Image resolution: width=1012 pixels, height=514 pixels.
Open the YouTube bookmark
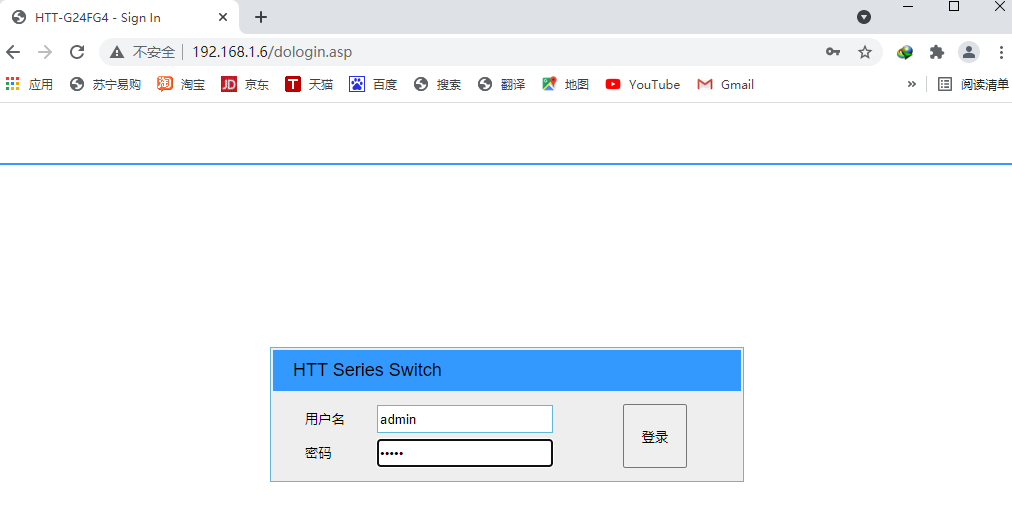coord(643,85)
